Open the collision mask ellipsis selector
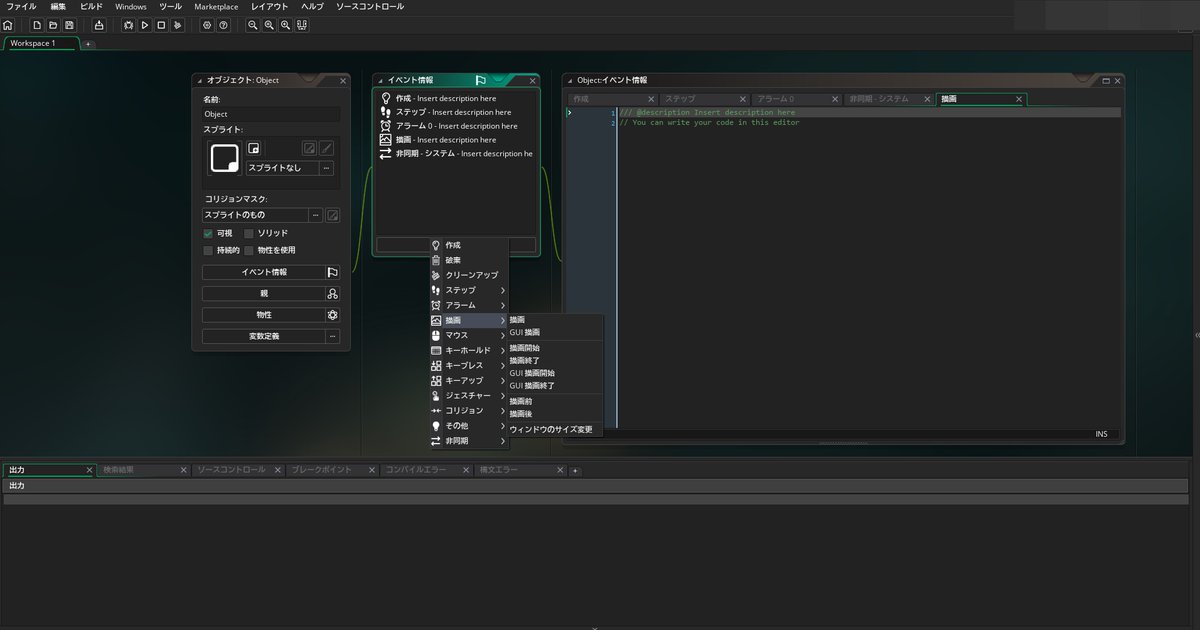This screenshot has width=1200, height=630. (x=316, y=215)
